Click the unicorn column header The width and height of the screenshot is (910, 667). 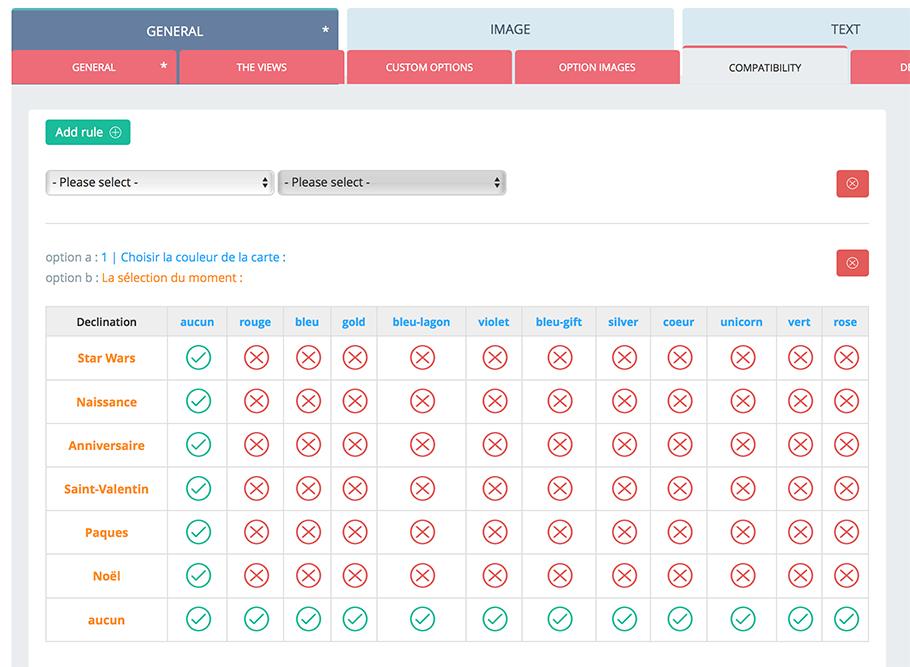pyautogui.click(x=741, y=322)
